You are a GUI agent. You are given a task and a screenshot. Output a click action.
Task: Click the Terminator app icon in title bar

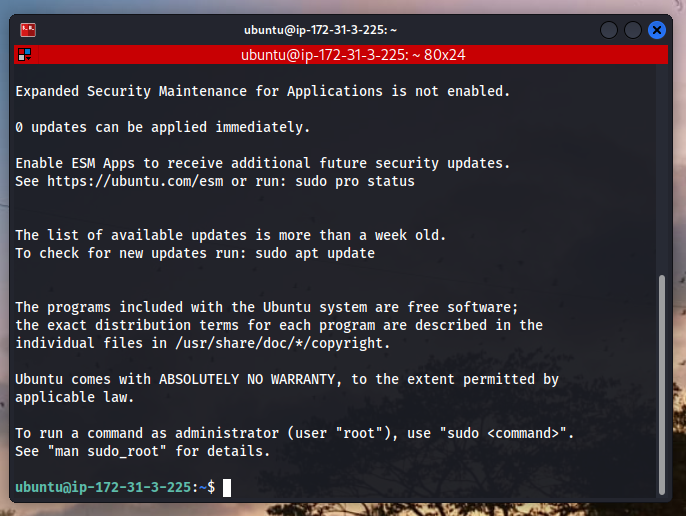click(x=28, y=30)
